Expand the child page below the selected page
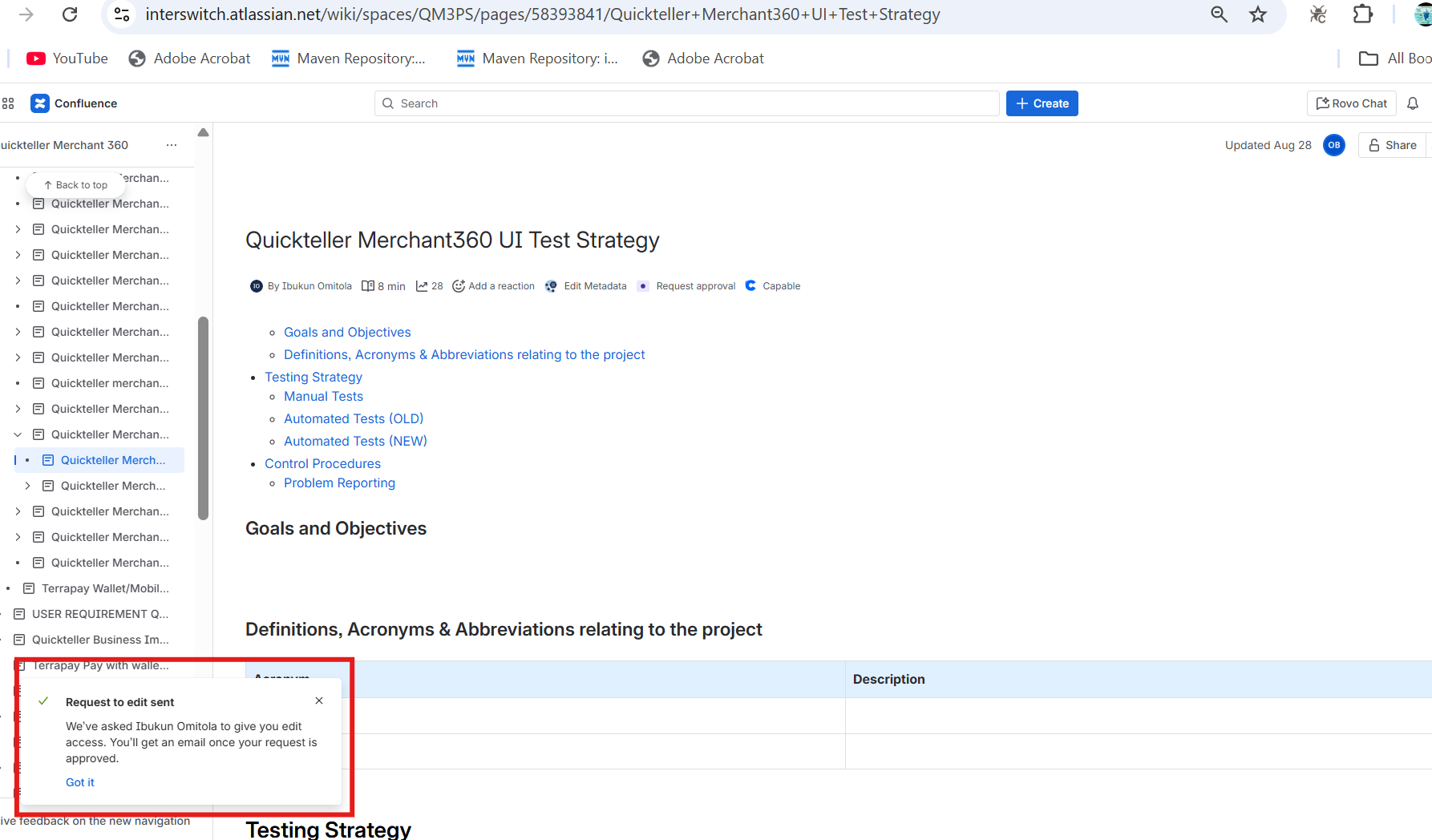Viewport: 1432px width, 840px height. click(x=27, y=486)
